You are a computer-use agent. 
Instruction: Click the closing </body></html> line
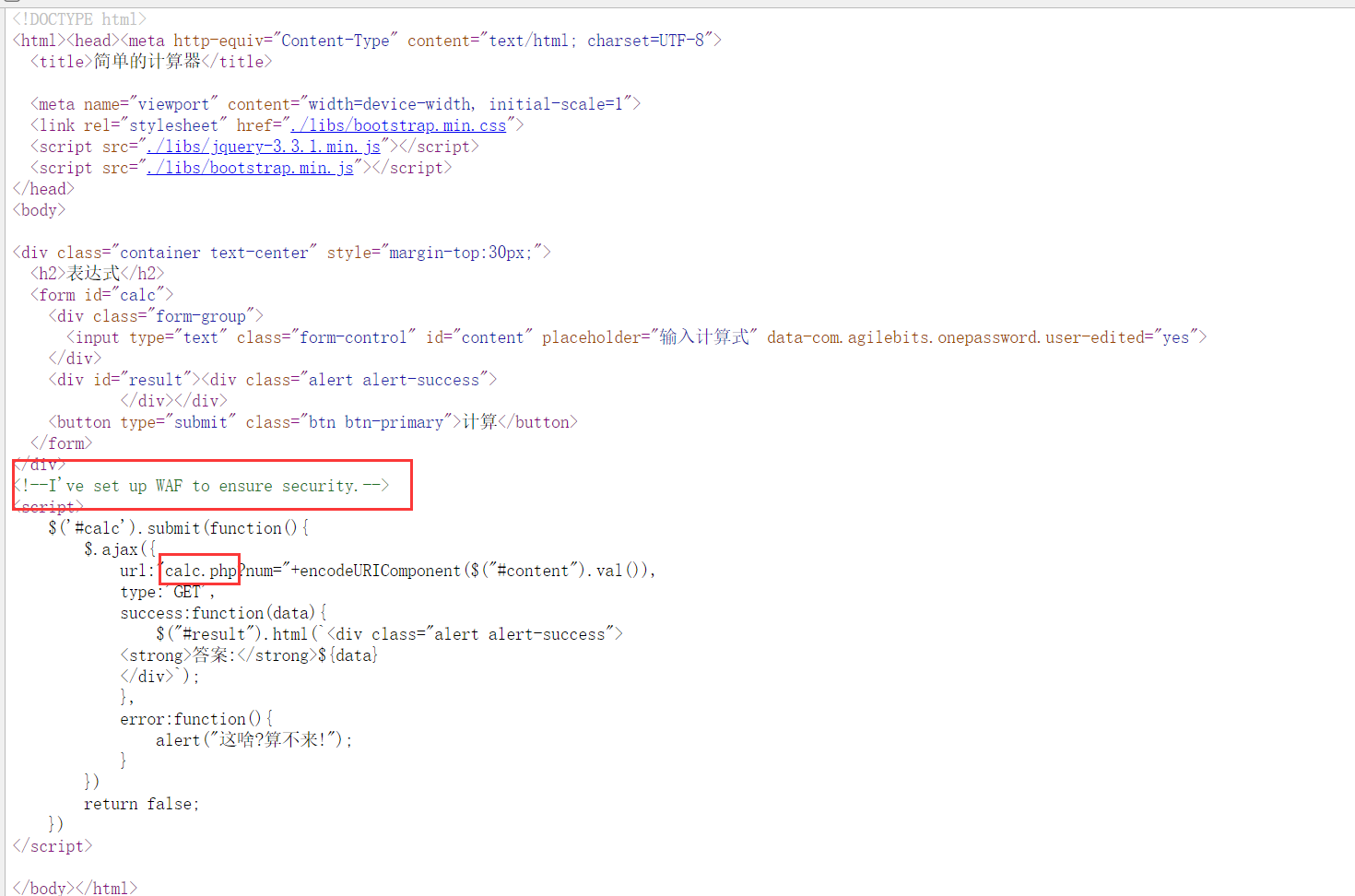click(x=75, y=888)
